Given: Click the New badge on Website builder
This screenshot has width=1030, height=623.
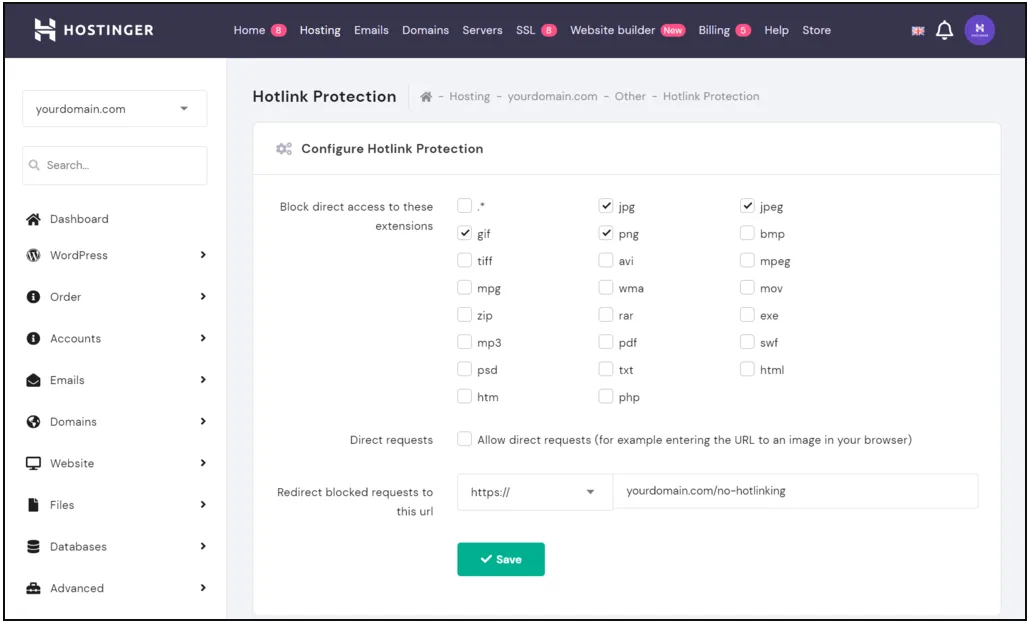Looking at the screenshot, I should click(x=673, y=30).
